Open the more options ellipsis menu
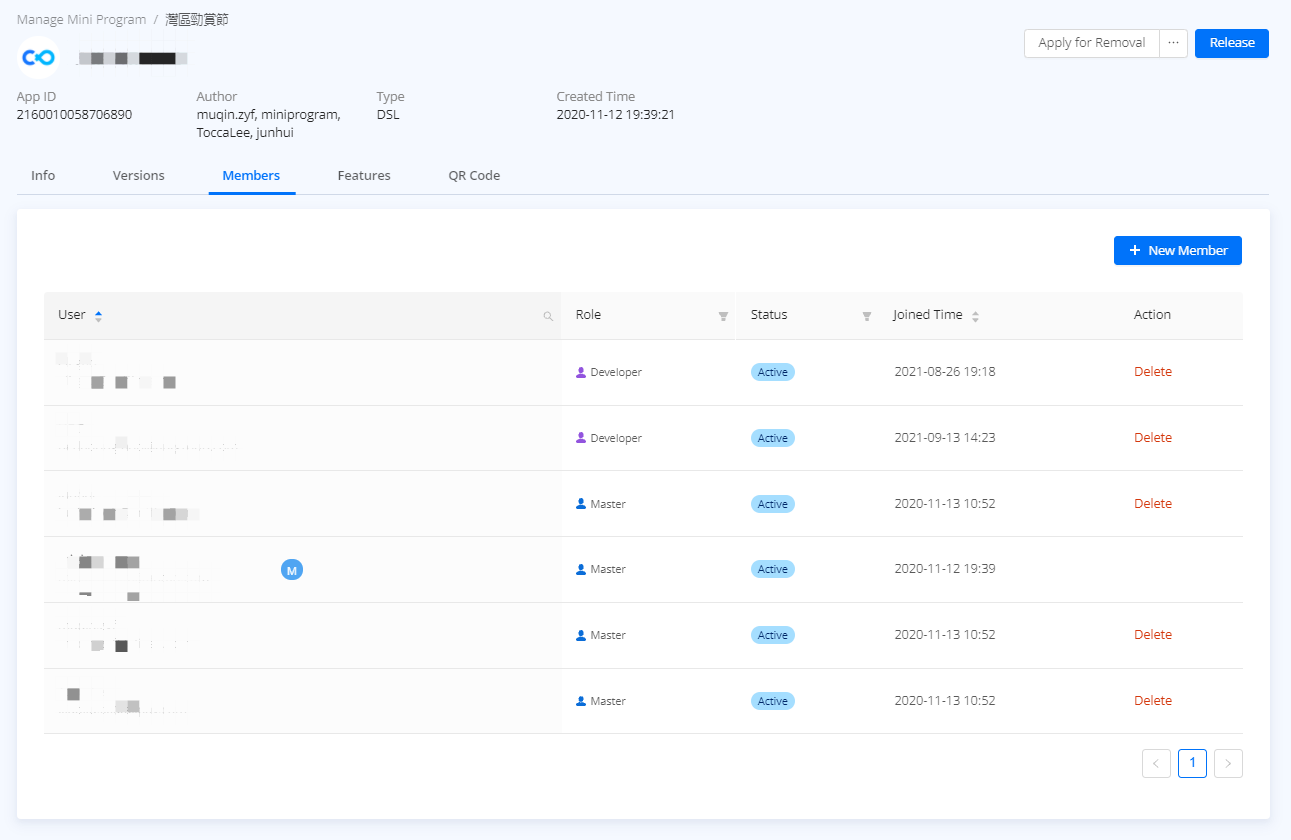The height and width of the screenshot is (840, 1291). pos(1173,43)
